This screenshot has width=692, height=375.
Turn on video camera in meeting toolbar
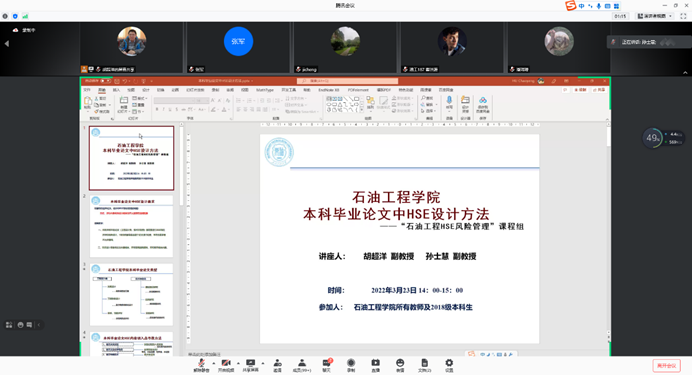pyautogui.click(x=226, y=365)
